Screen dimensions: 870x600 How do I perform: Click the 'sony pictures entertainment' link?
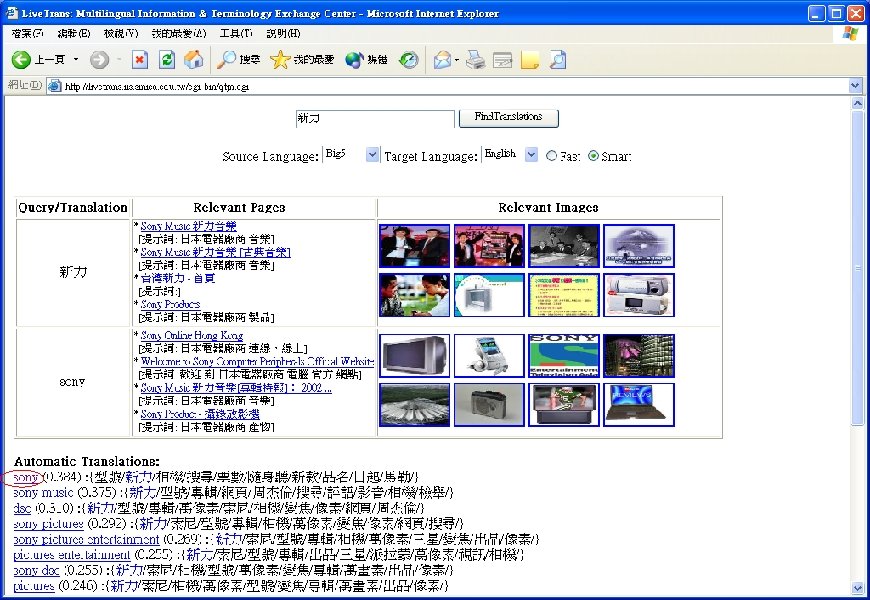pos(86,539)
